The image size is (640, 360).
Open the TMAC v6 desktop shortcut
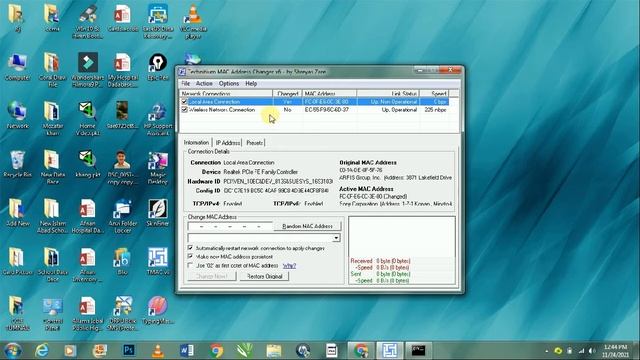(x=158, y=261)
